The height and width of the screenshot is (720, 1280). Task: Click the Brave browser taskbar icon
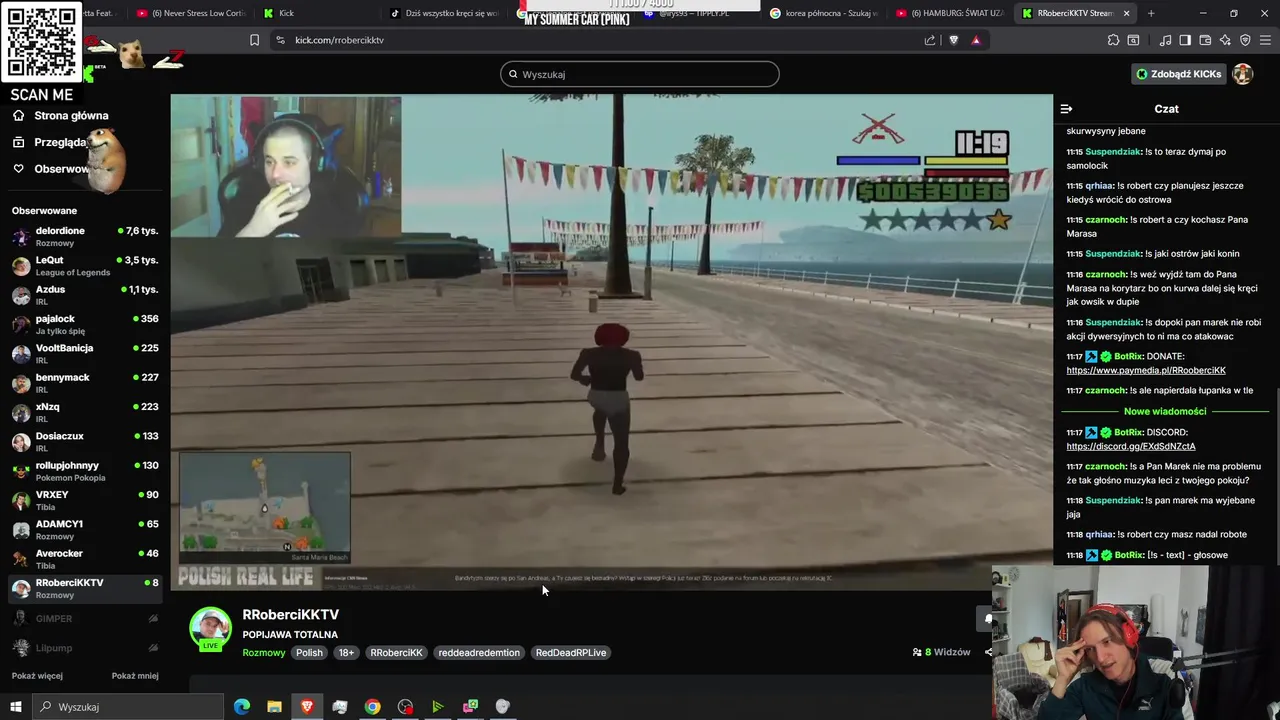307,707
